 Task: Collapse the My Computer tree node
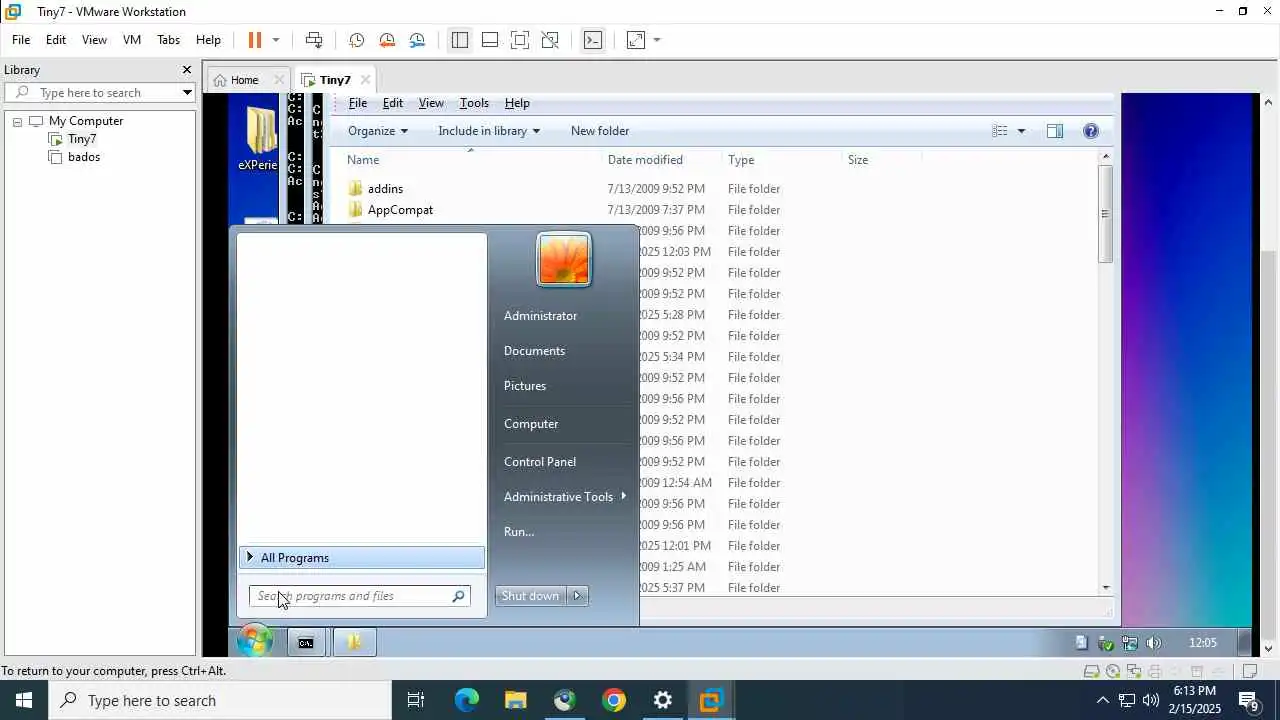[x=17, y=121]
